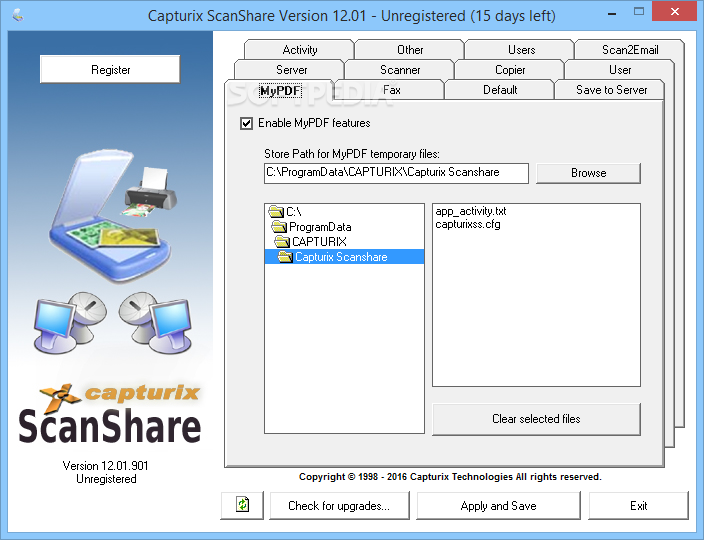The width and height of the screenshot is (704, 540).
Task: Open the Users tab
Action: point(521,49)
